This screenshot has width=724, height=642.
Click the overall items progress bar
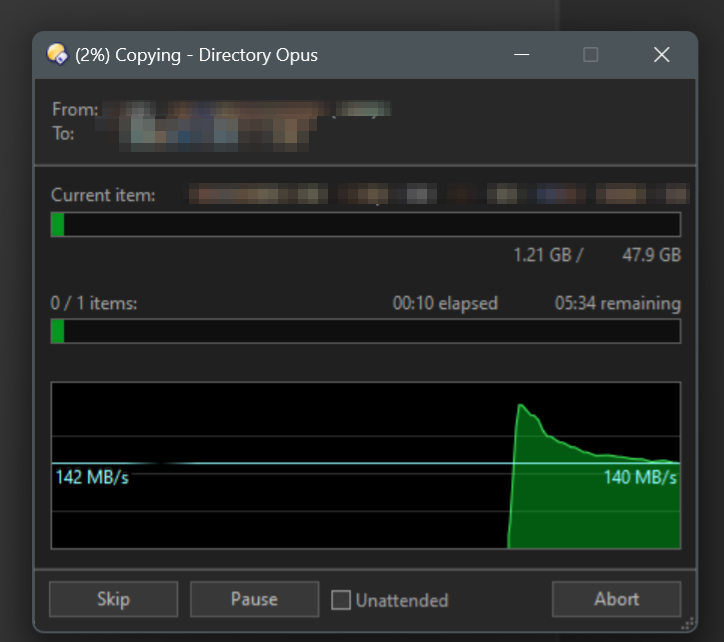coord(366,331)
